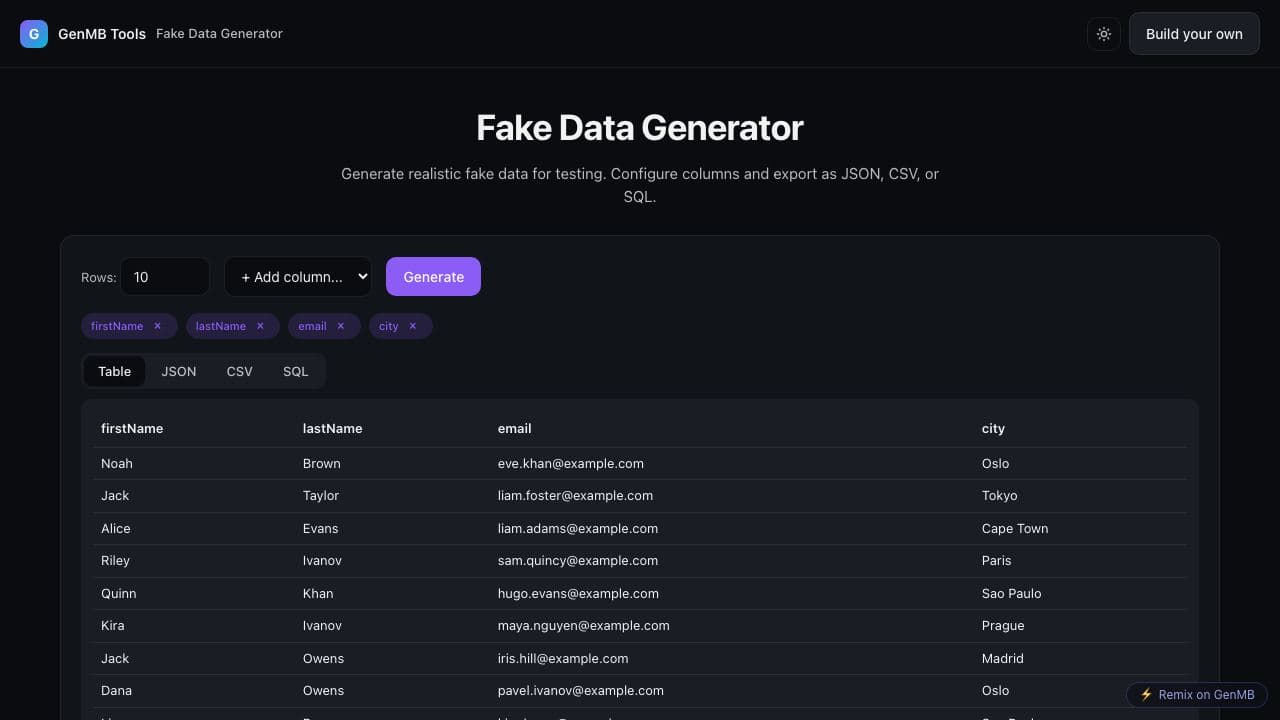
Task: Switch to the CSV tab
Action: (x=240, y=371)
